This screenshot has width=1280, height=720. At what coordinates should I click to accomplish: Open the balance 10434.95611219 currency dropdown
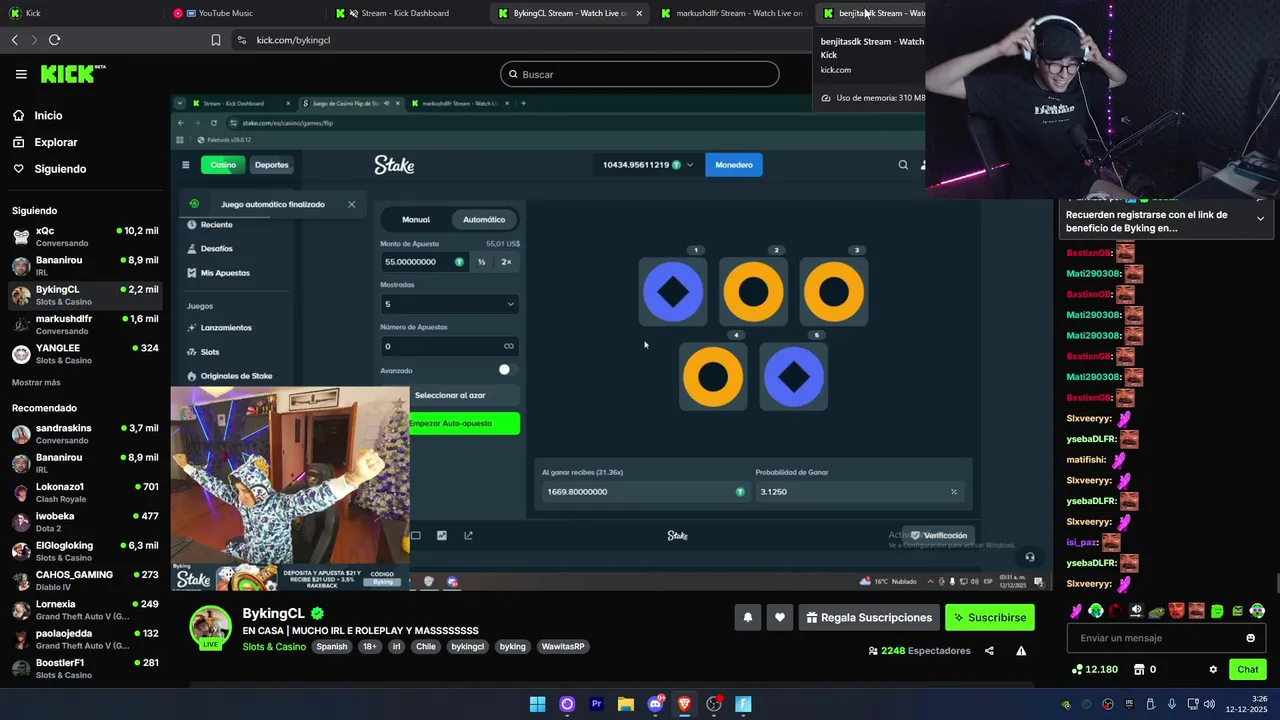648,165
